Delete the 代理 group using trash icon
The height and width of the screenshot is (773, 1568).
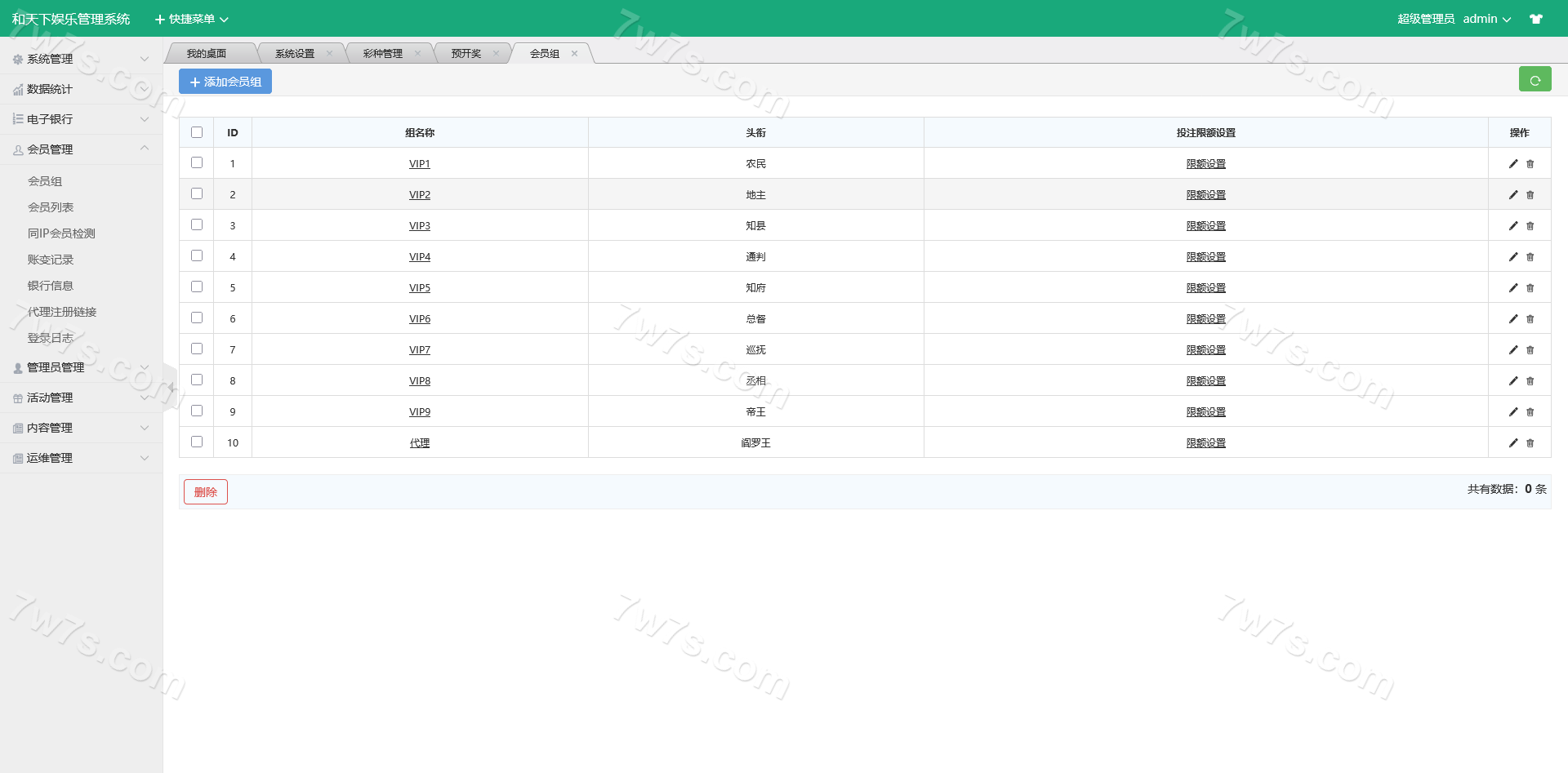(1530, 443)
